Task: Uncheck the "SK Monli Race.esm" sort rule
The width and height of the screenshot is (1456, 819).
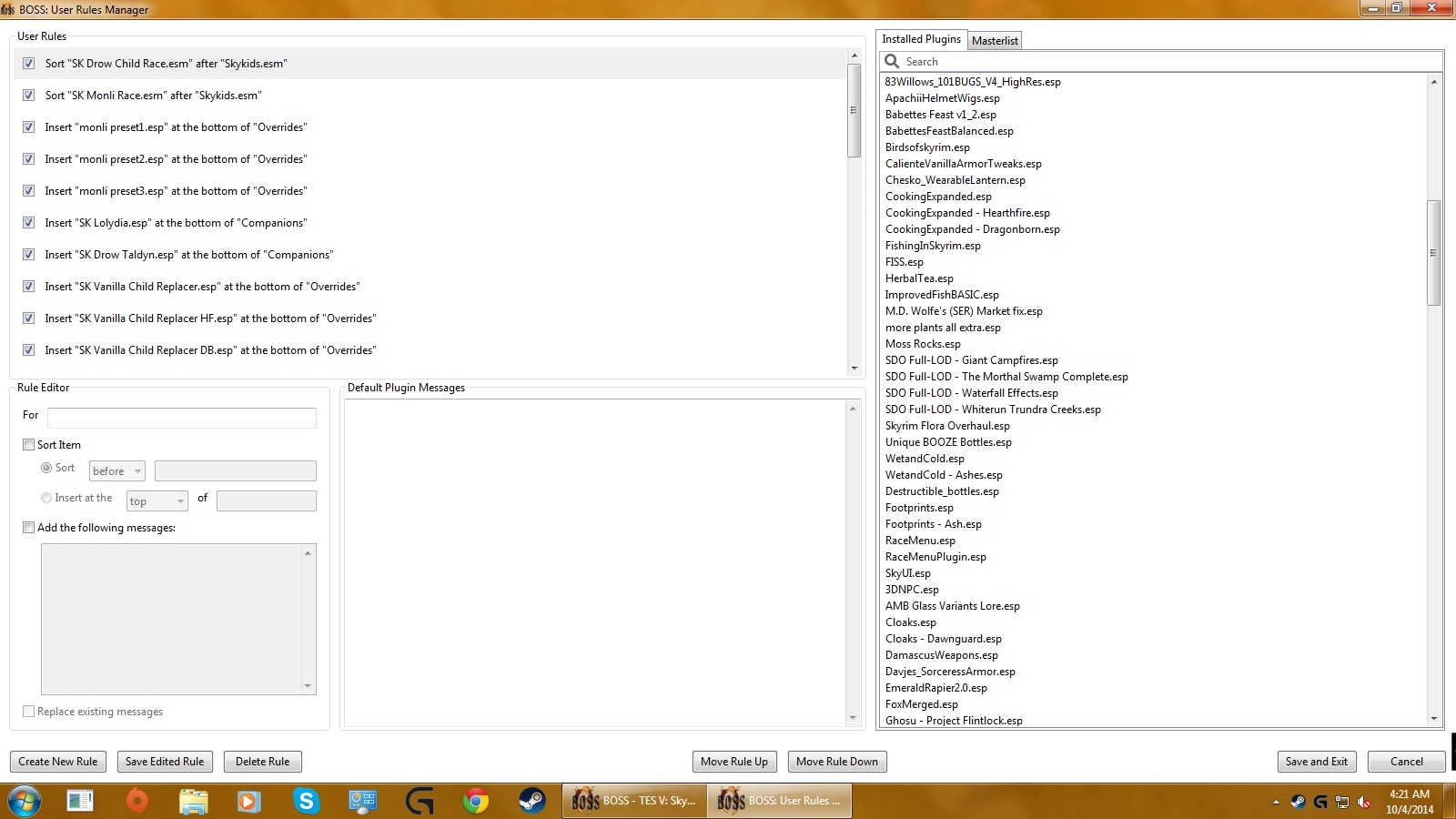Action: coord(28,96)
